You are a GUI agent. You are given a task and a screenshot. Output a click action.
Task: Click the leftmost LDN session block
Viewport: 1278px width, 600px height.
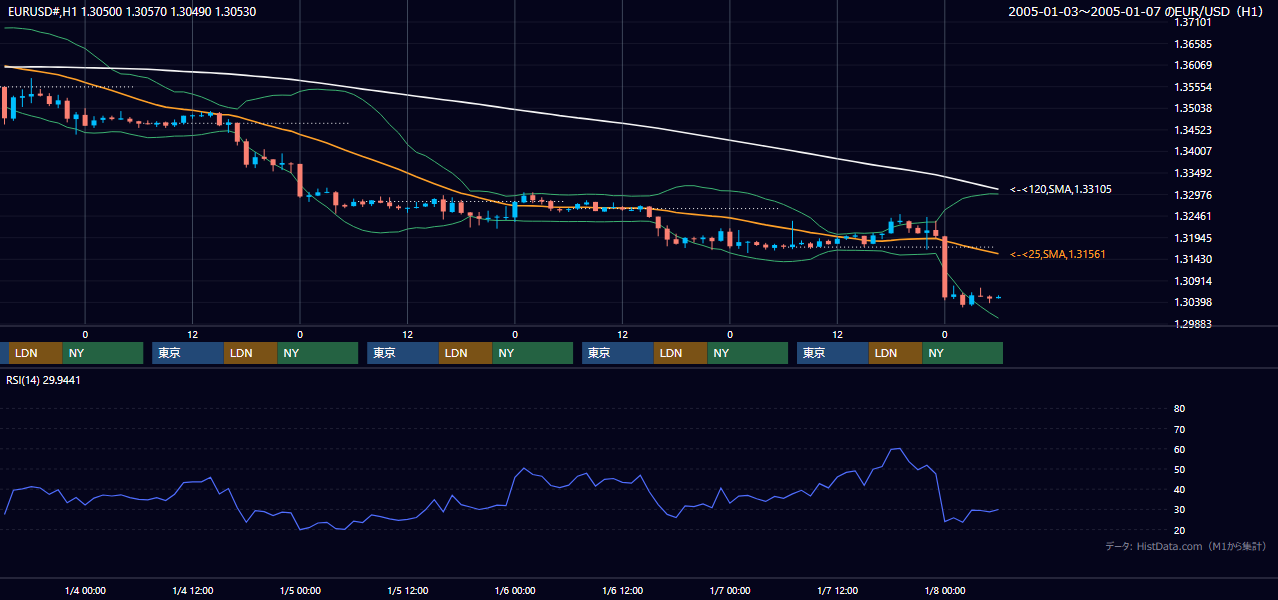click(35, 353)
